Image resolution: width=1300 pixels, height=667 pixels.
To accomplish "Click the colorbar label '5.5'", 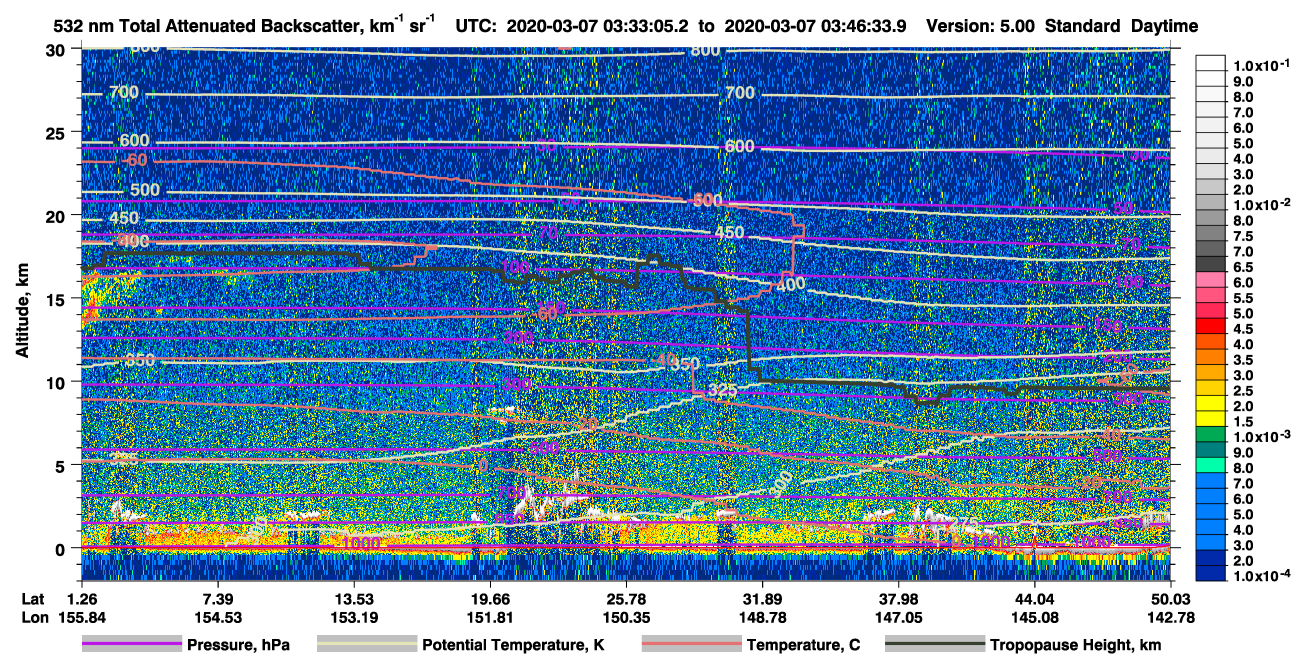I will click(1244, 298).
